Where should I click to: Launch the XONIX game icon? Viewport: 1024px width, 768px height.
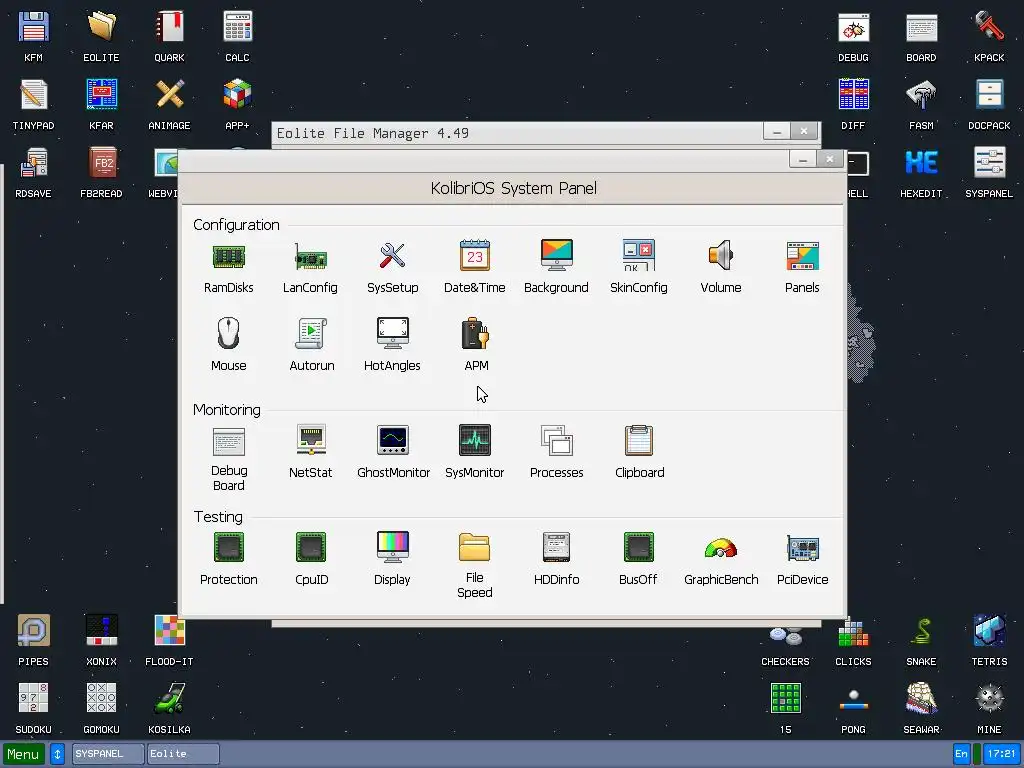pos(101,631)
